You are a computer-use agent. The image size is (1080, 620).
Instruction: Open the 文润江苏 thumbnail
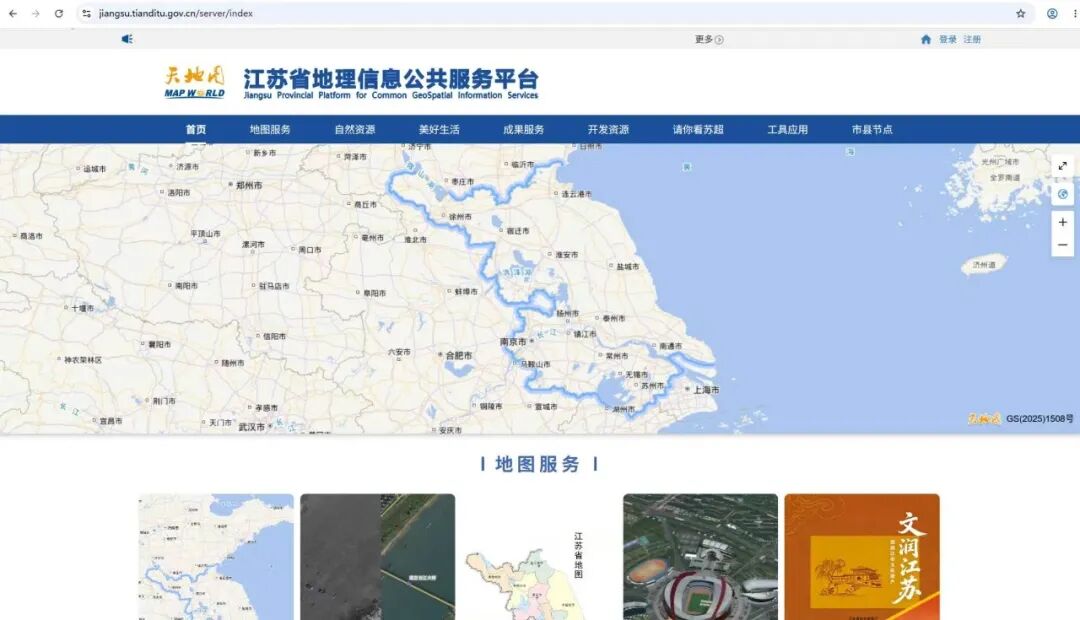[862, 557]
